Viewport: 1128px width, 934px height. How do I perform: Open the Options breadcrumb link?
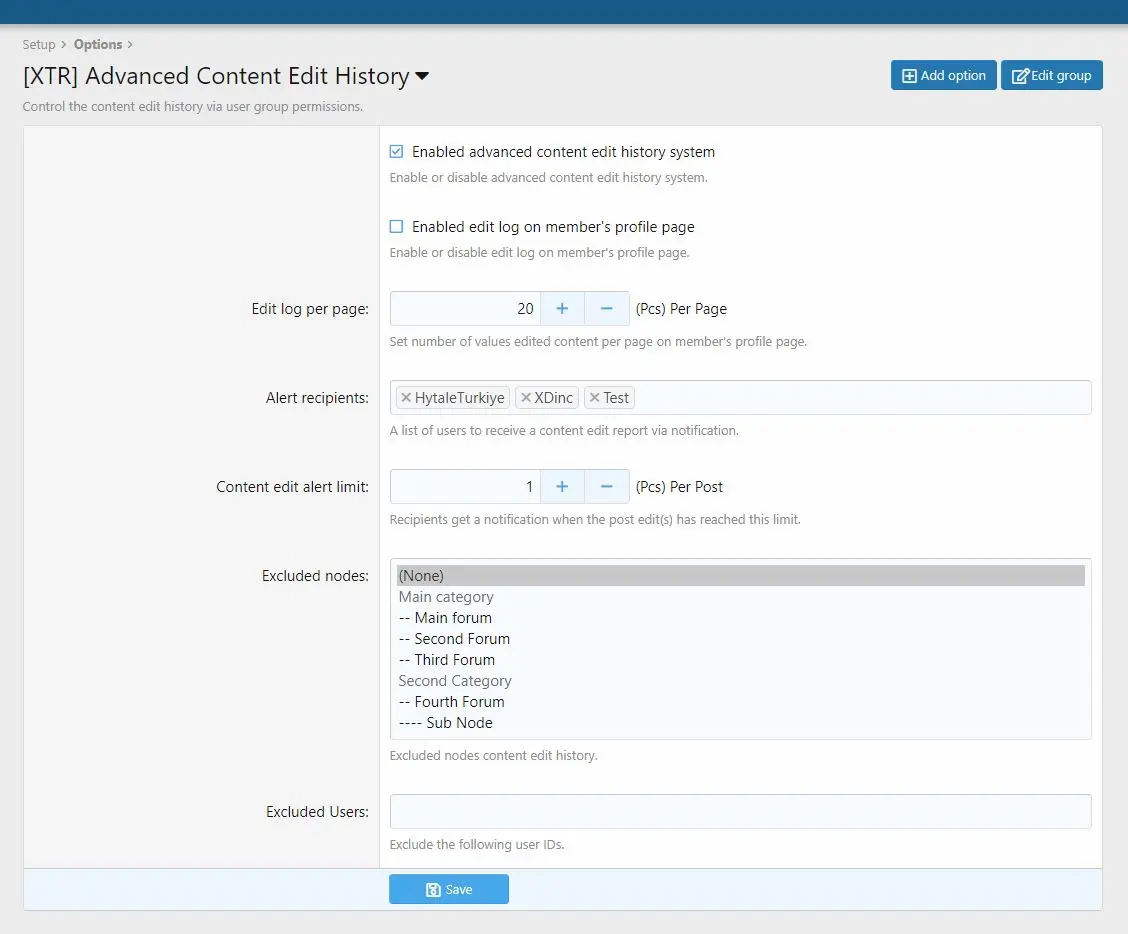(x=98, y=45)
